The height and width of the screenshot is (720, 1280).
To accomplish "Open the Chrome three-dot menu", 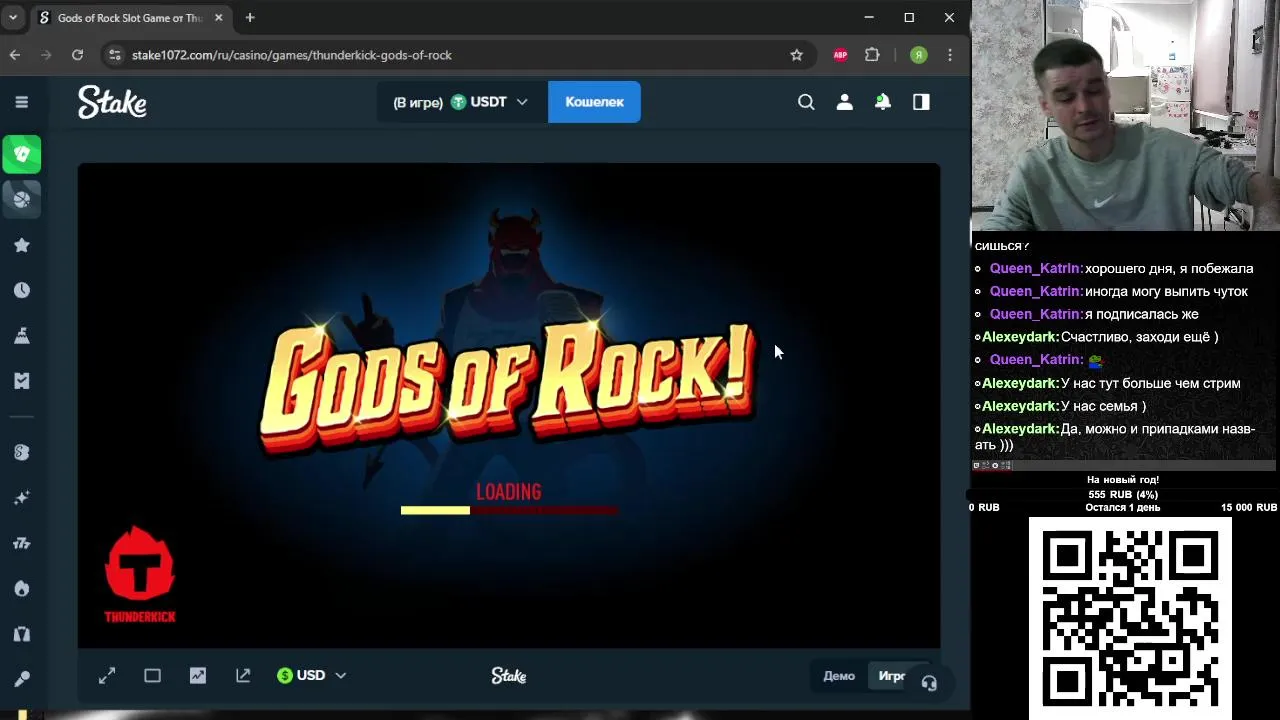I will tap(950, 55).
